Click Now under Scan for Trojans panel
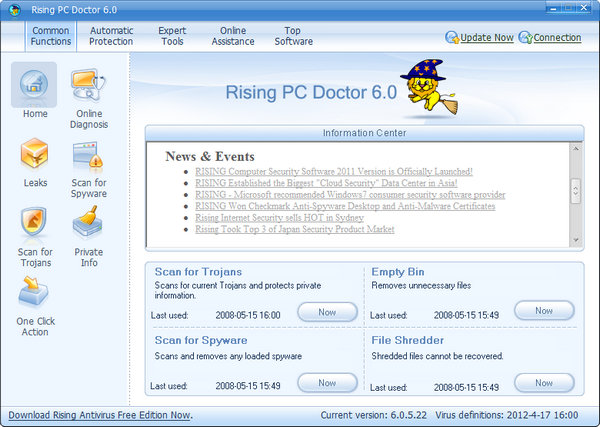 (x=327, y=312)
